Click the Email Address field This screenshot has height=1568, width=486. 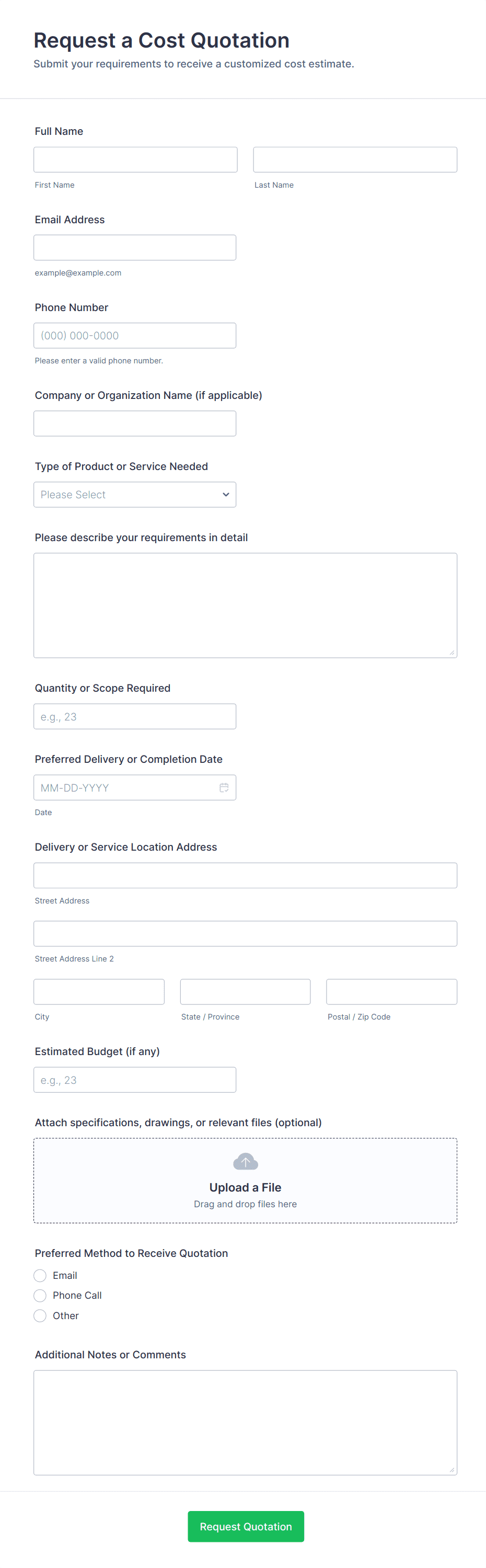[x=134, y=248]
